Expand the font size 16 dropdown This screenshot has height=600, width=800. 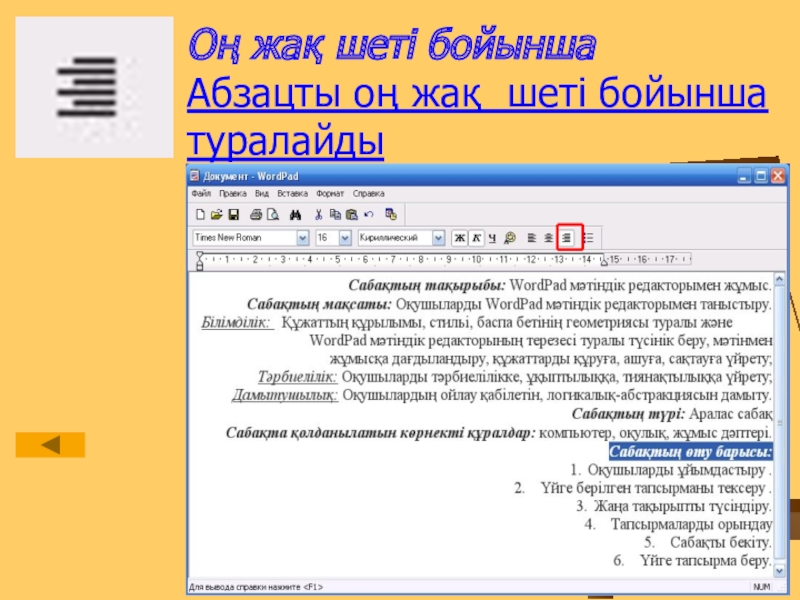pos(345,238)
